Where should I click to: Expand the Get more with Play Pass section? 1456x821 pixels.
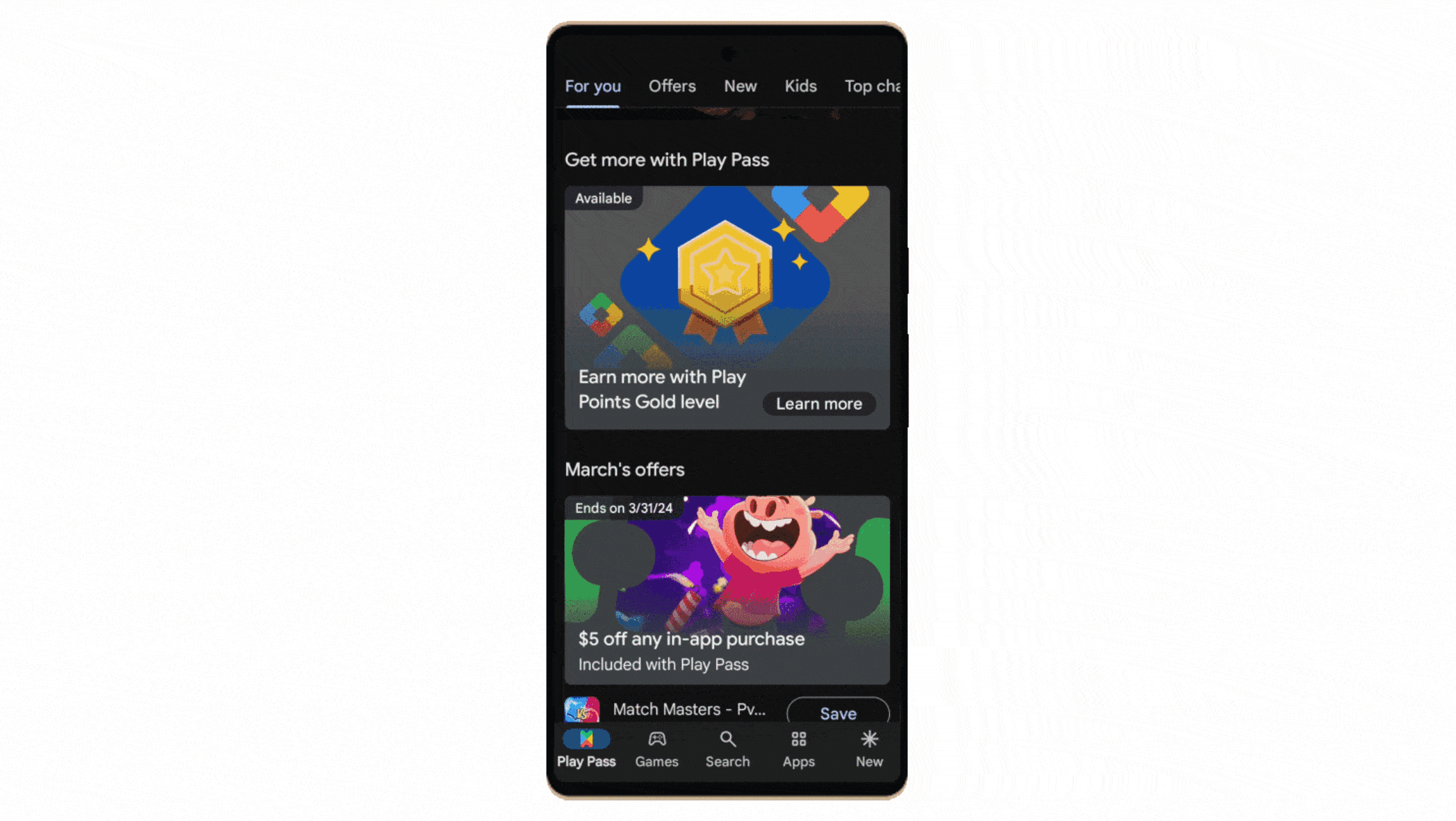(x=667, y=159)
